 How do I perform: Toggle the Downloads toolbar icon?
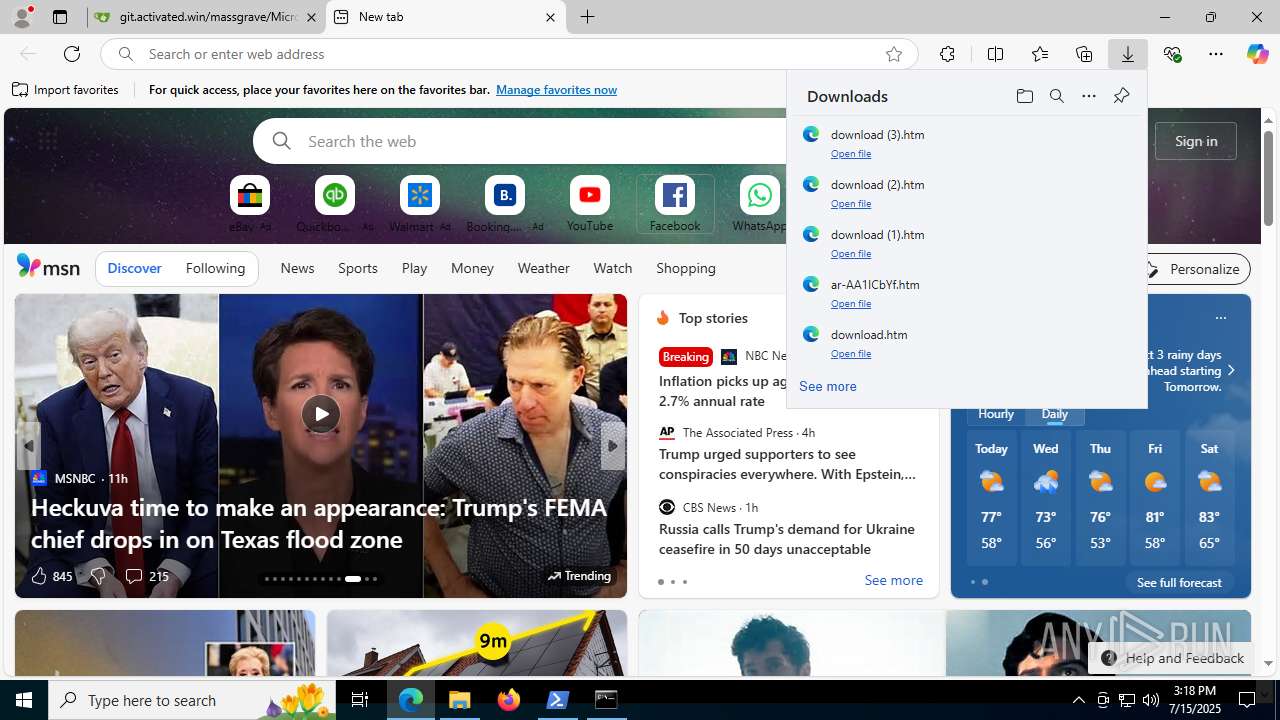point(1128,54)
